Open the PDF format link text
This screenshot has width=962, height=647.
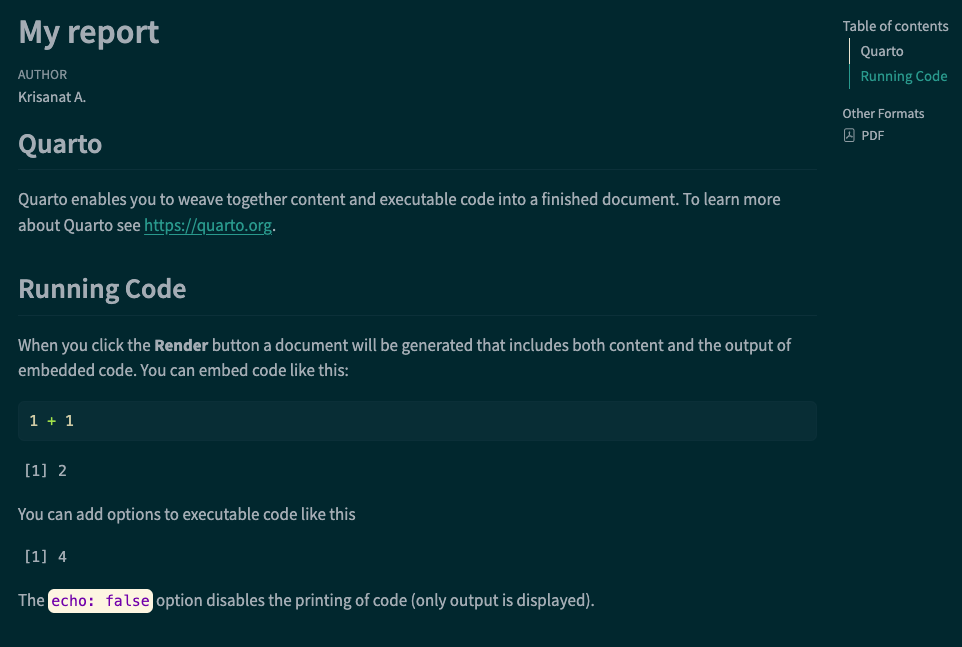tap(872, 136)
